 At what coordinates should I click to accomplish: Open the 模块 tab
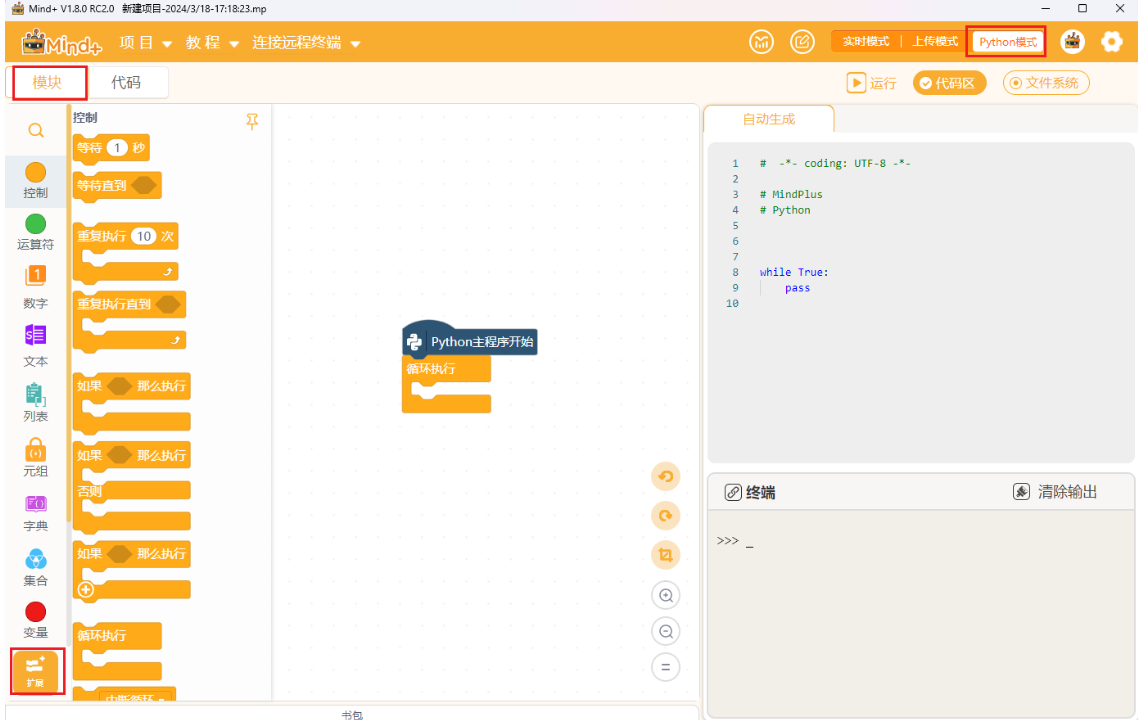(x=49, y=83)
